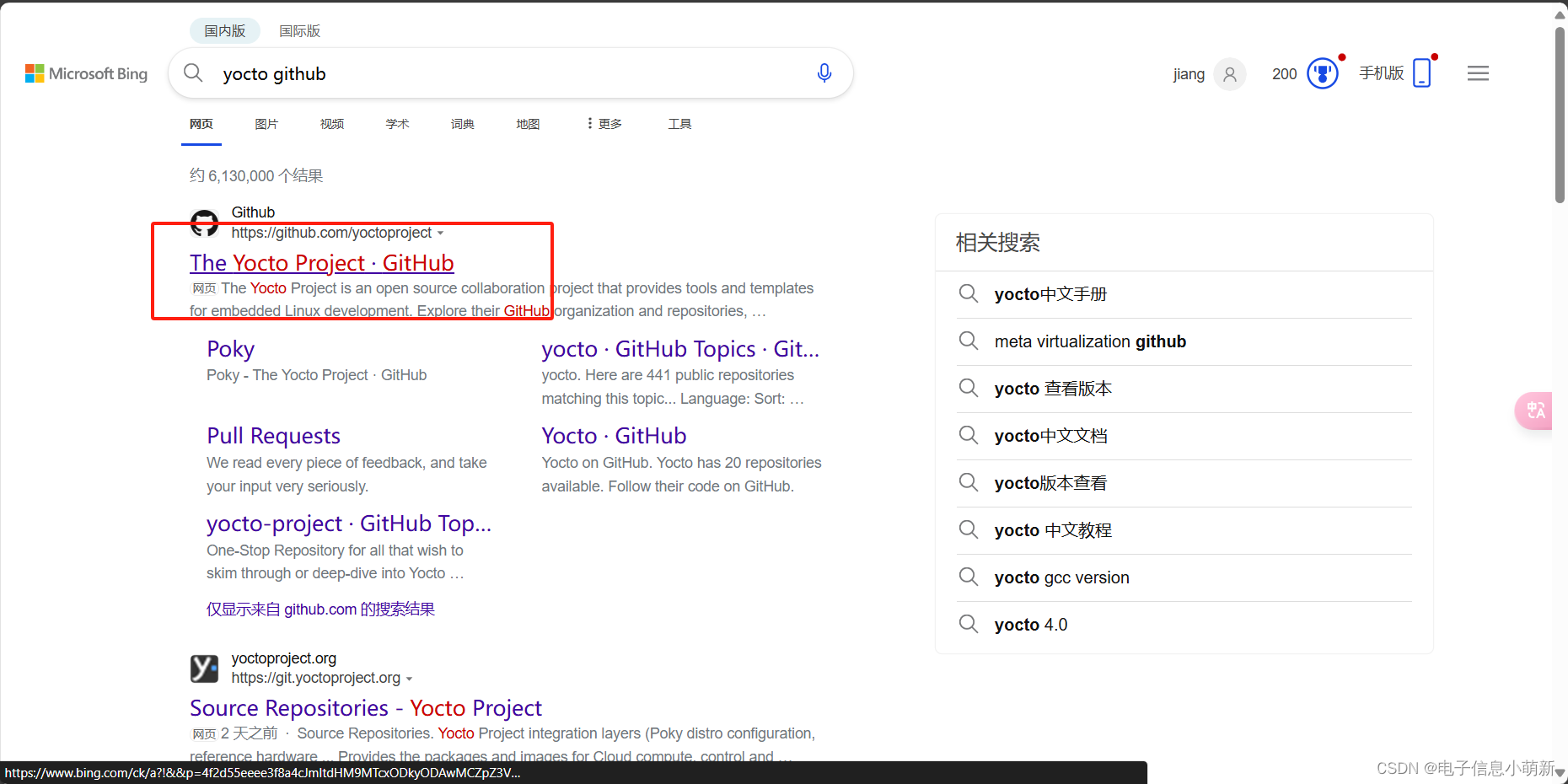Switch to the 学术 tab

(x=397, y=124)
